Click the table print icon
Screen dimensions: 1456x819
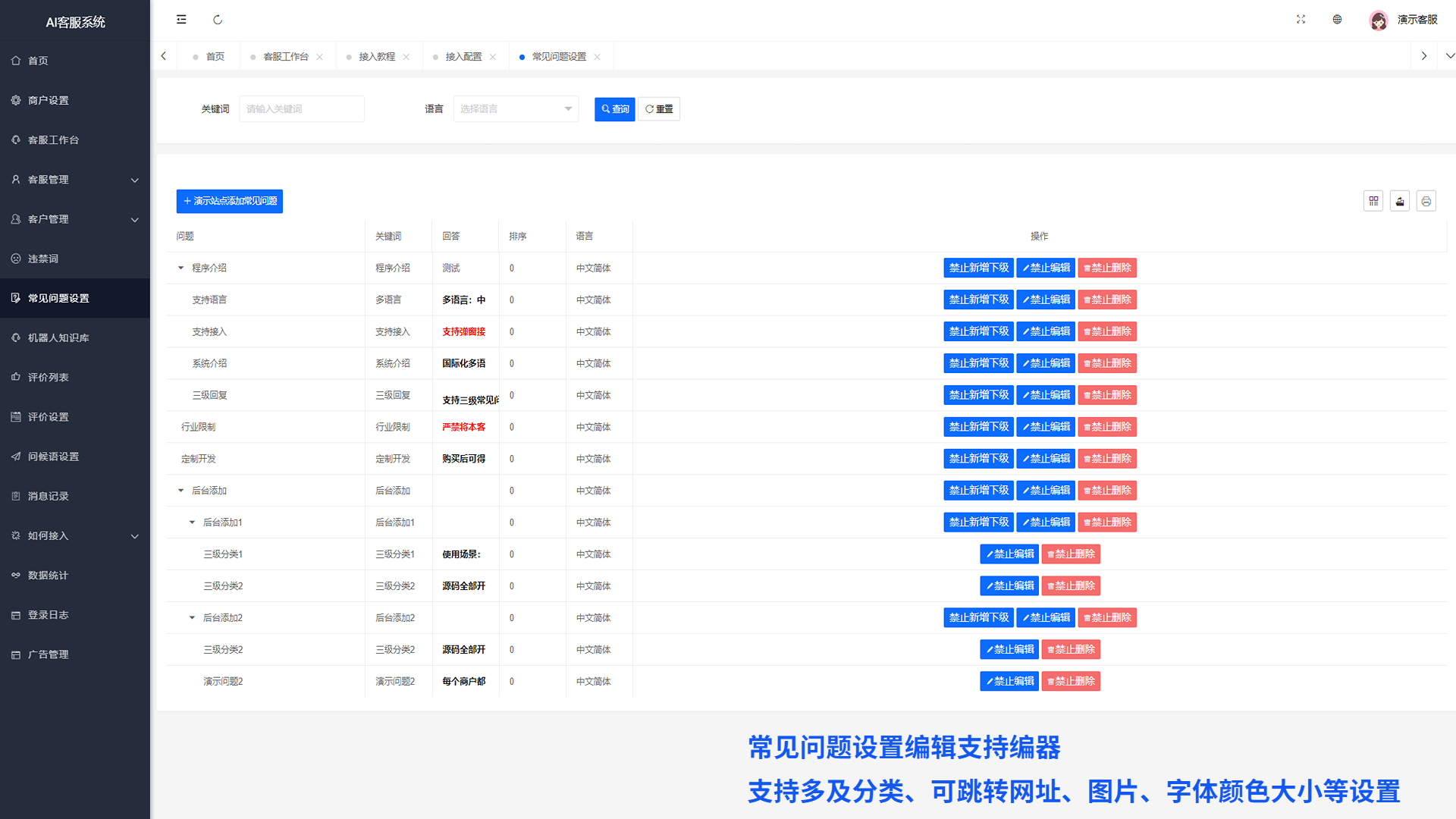coord(1426,201)
